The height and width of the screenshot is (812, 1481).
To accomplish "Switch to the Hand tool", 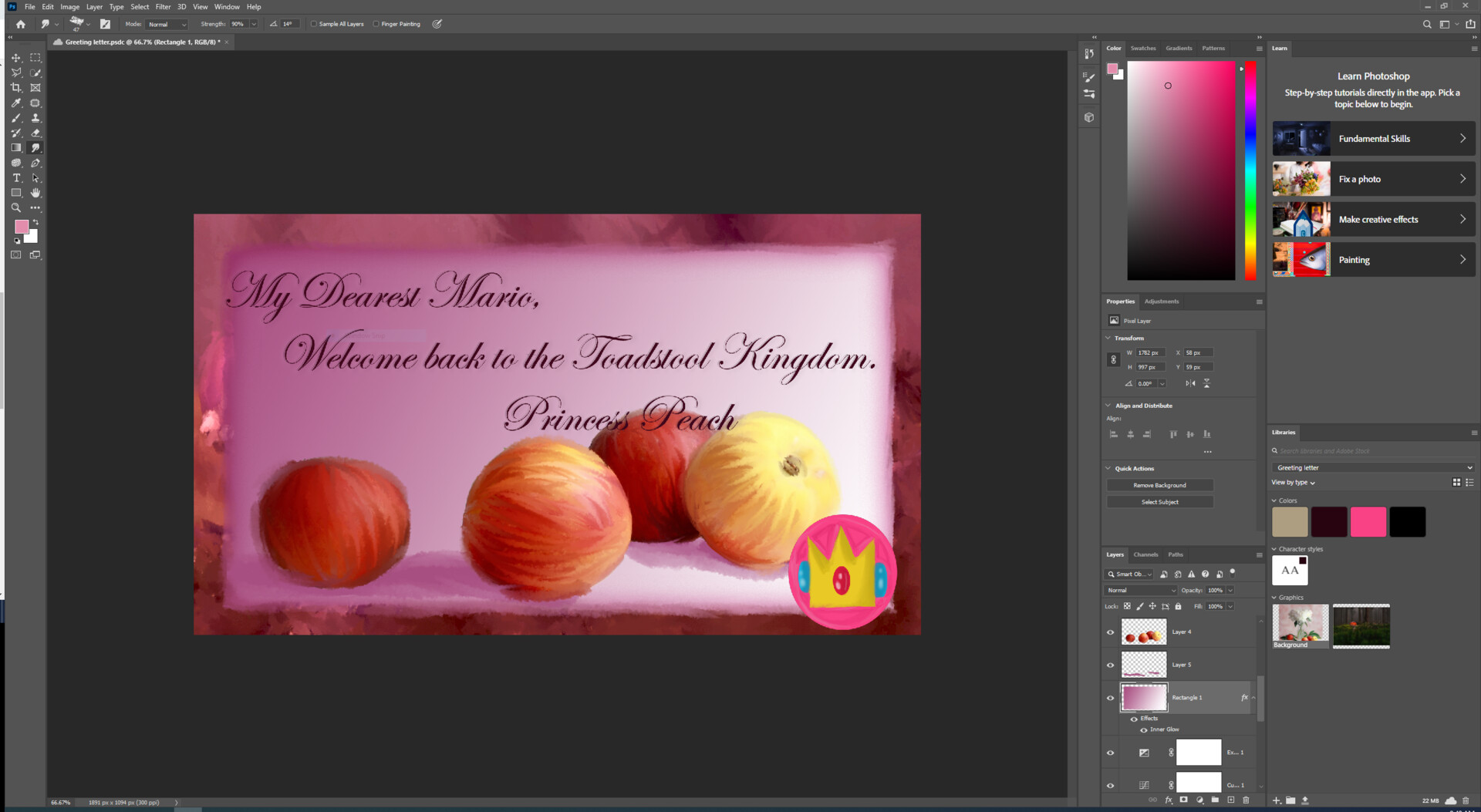I will (35, 193).
